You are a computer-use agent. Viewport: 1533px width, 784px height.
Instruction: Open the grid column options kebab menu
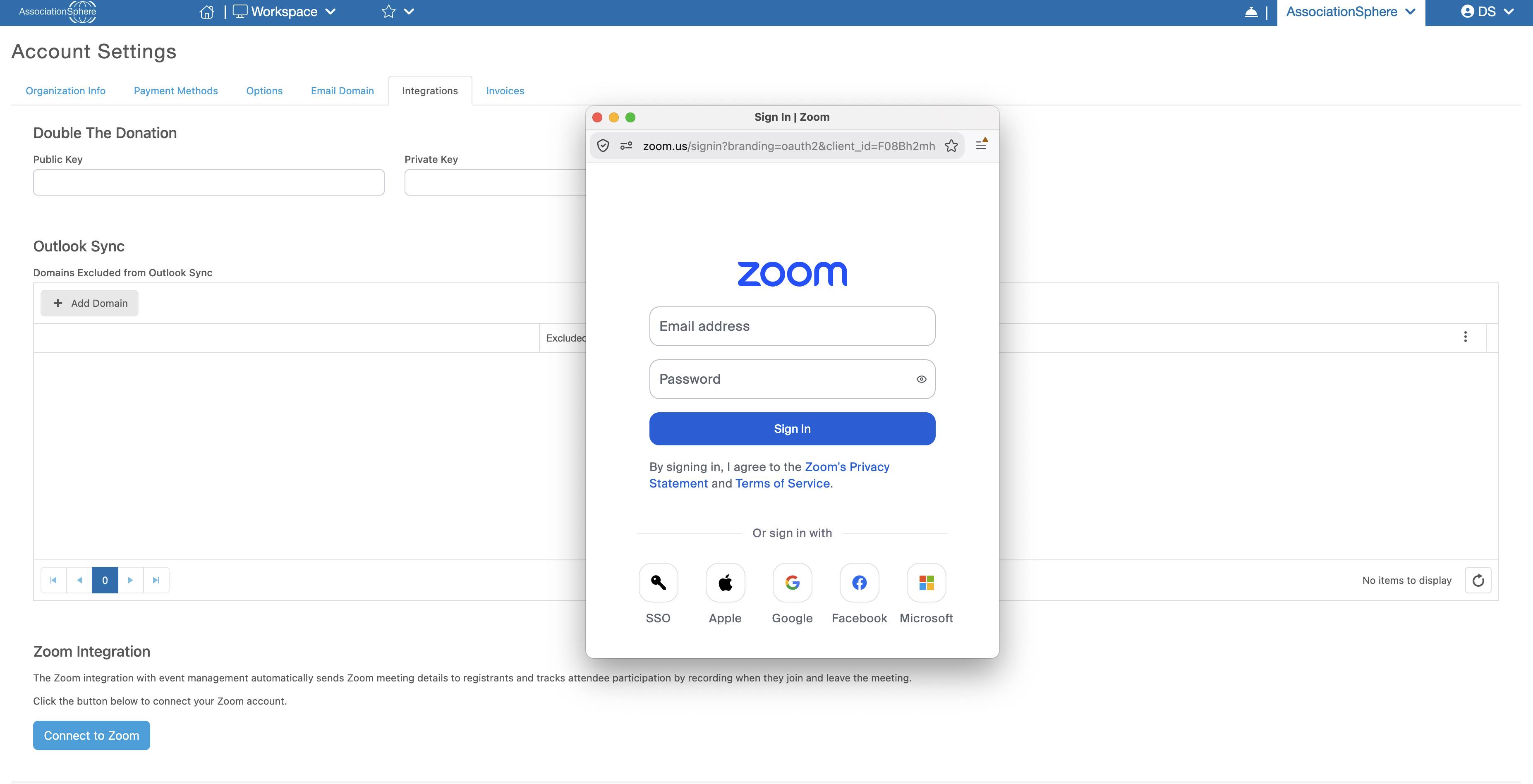[1465, 337]
